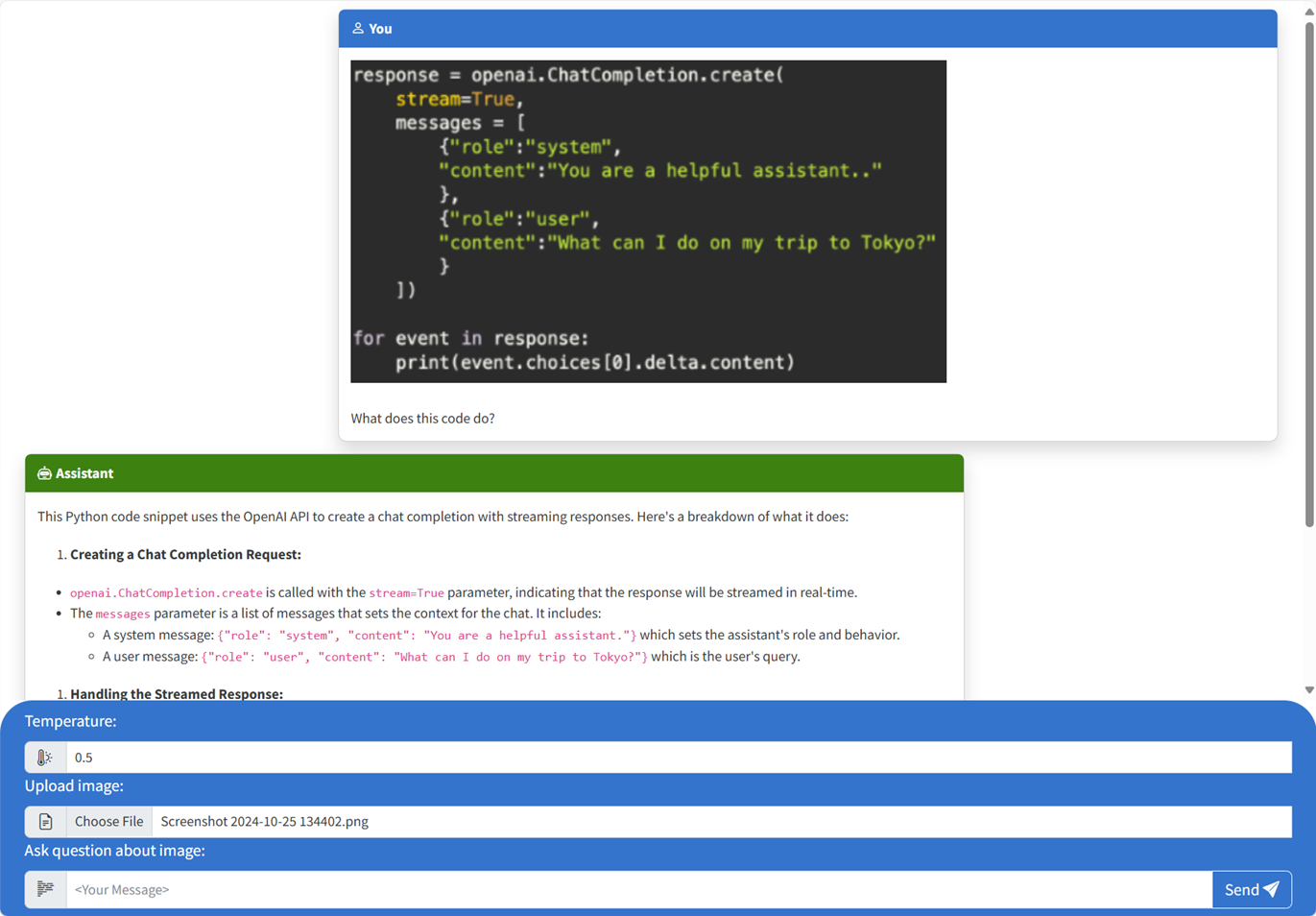Click the 'Creating a Chat Completion Request:' heading
The height and width of the screenshot is (916, 1316).
[x=185, y=554]
